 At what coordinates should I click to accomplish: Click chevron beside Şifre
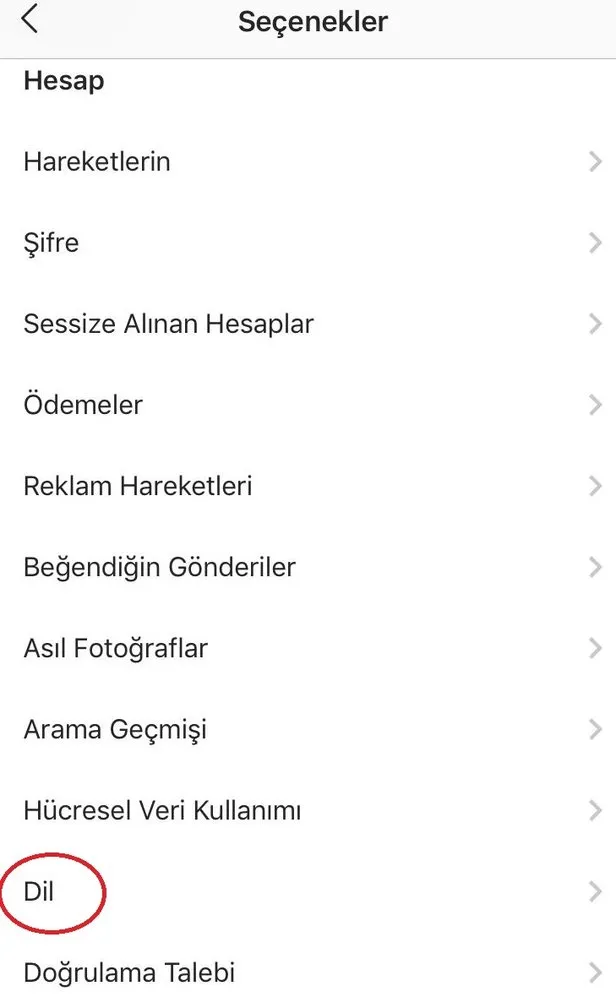[596, 243]
